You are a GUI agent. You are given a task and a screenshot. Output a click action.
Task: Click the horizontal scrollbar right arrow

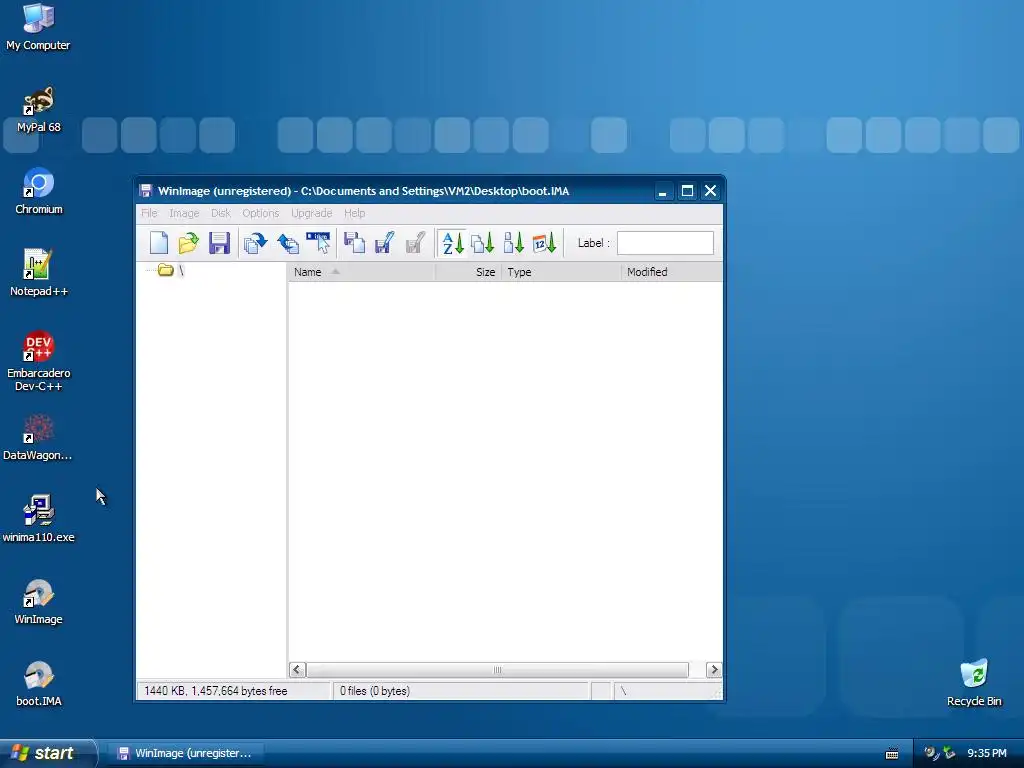714,669
